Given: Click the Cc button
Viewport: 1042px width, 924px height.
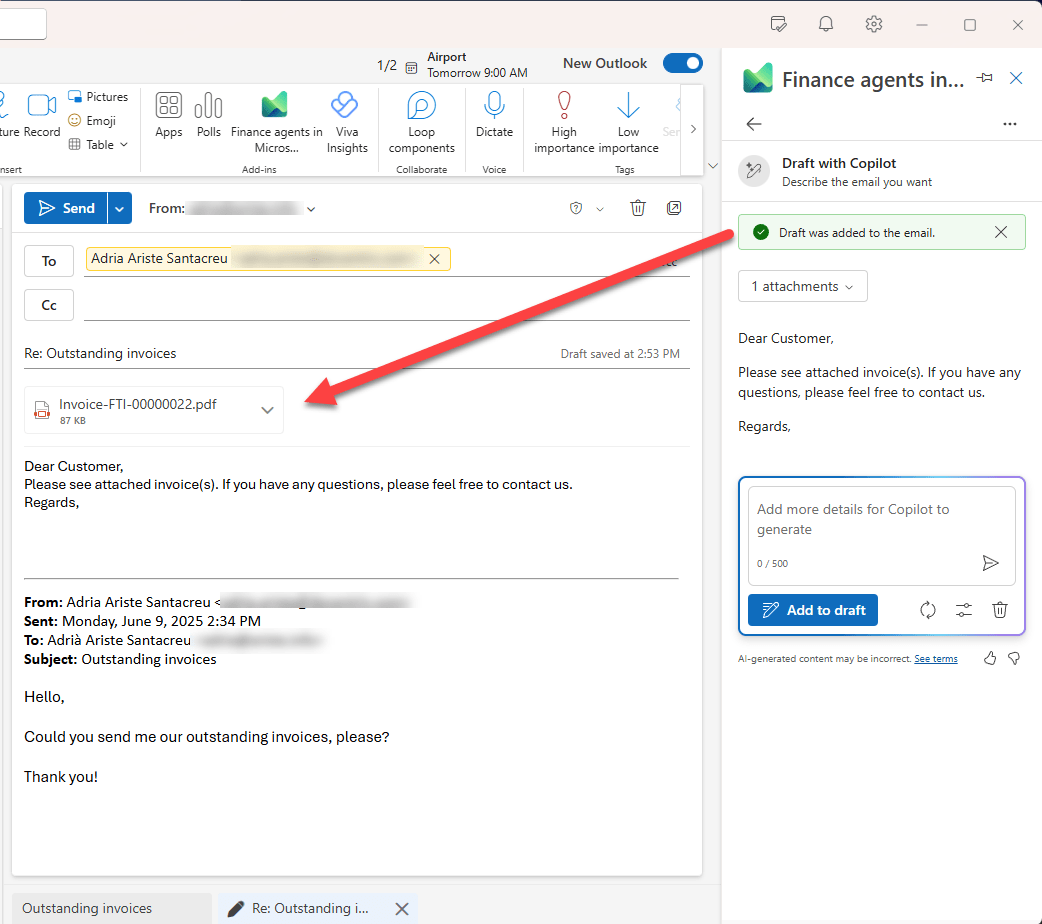Looking at the screenshot, I should (x=49, y=305).
